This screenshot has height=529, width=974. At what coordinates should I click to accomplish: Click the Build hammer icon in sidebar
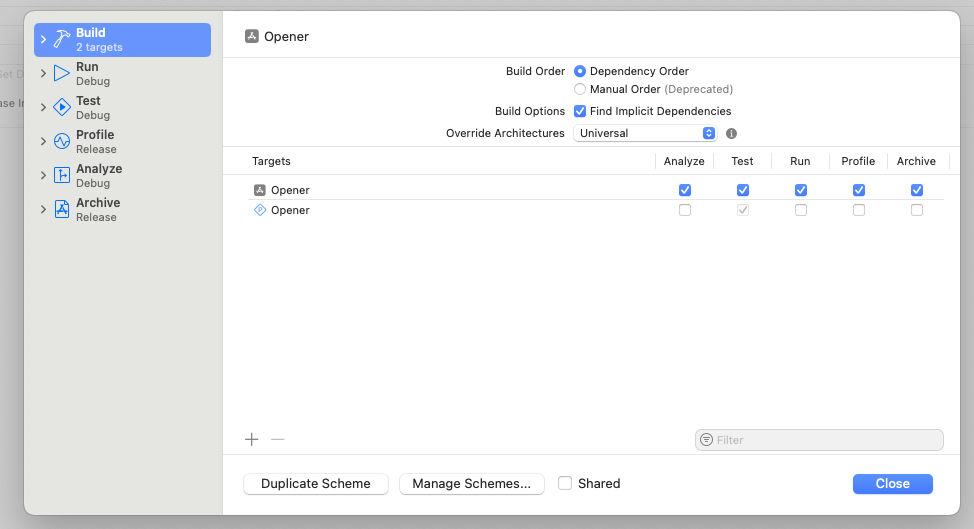[x=62, y=40]
